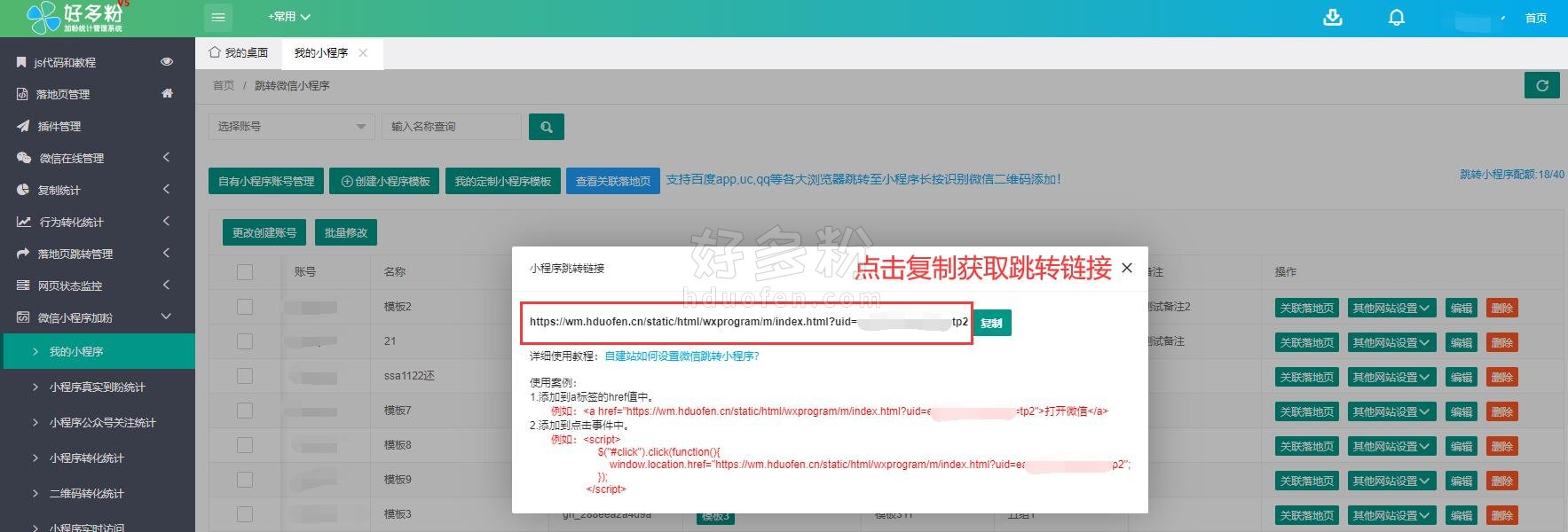Click 编辑 for row 模板2

1462,308
